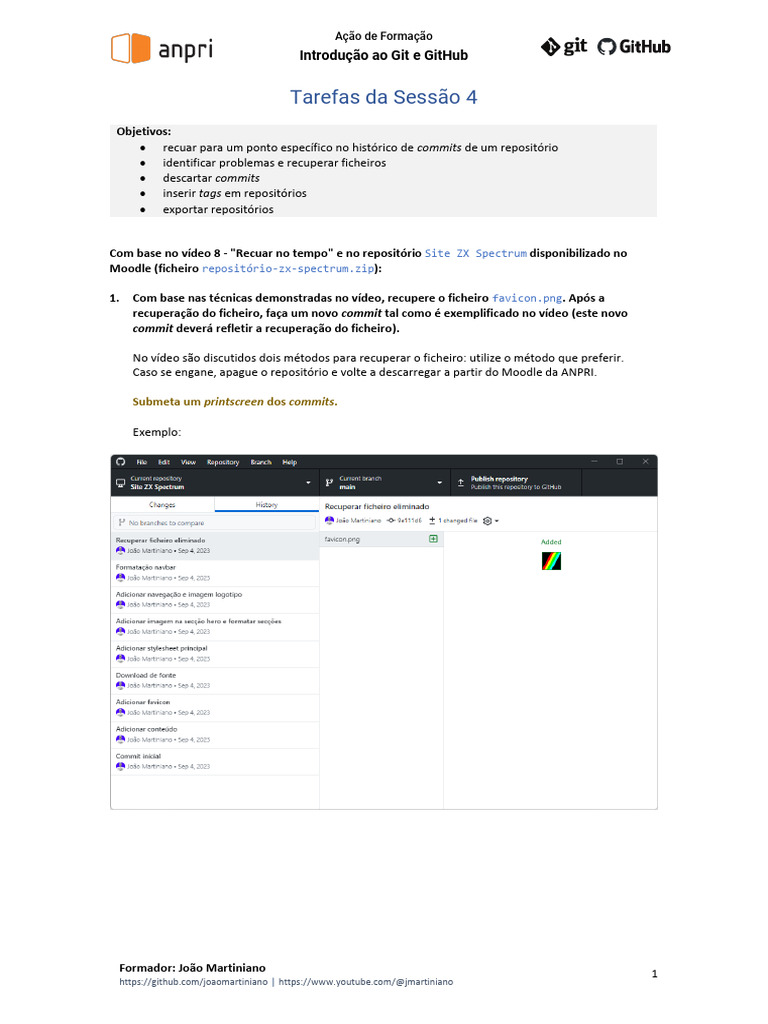Click the branch icon beside Current branch
The height and width of the screenshot is (1024, 768).
(329, 483)
